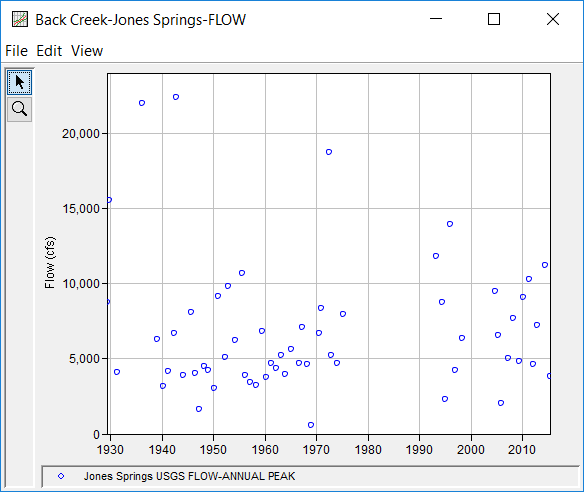Click the legend entry Jones Springs USGS FLOW-ANNUAL PEAK

click(x=189, y=476)
